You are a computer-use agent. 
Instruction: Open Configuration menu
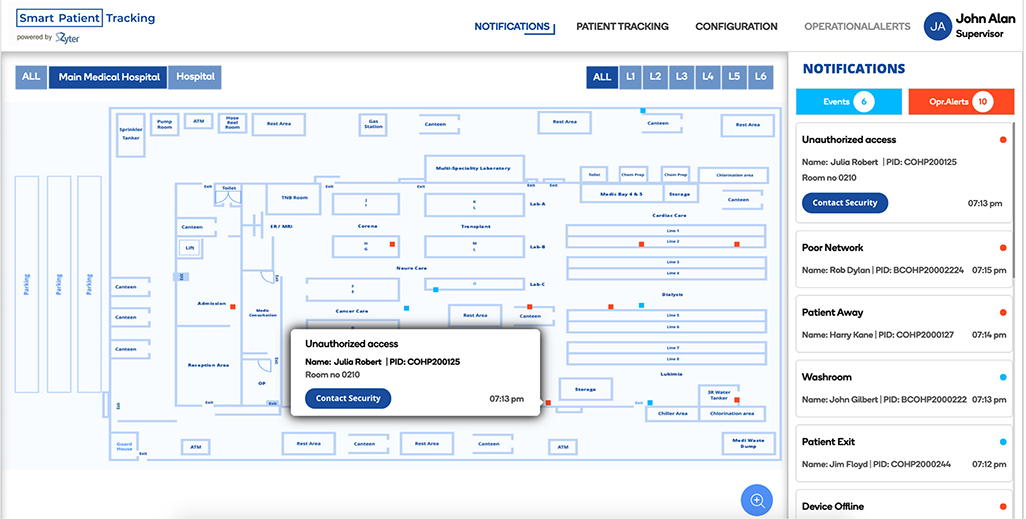[x=736, y=27]
